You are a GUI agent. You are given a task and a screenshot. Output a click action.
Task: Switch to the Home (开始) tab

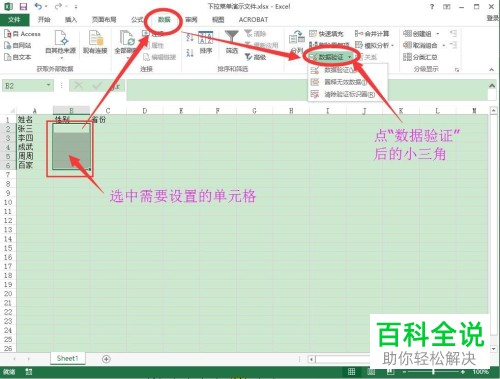pos(44,20)
